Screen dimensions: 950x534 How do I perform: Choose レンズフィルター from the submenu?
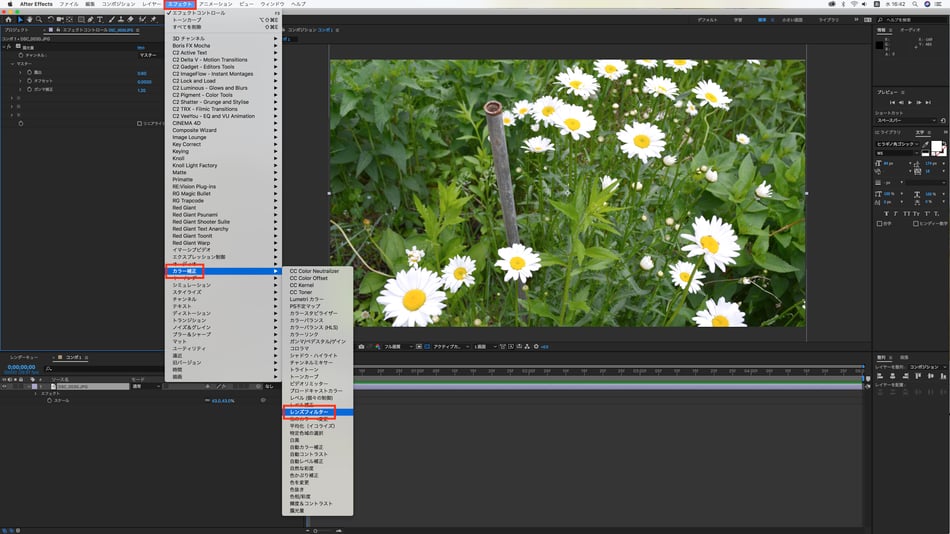(308, 411)
